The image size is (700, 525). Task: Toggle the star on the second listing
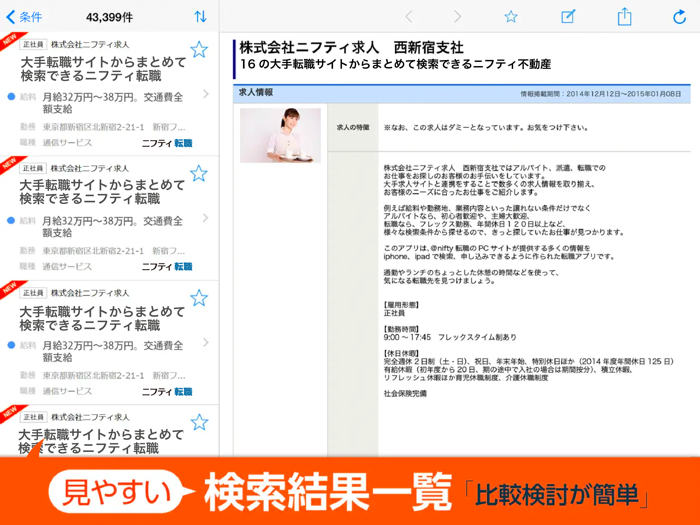click(x=199, y=173)
